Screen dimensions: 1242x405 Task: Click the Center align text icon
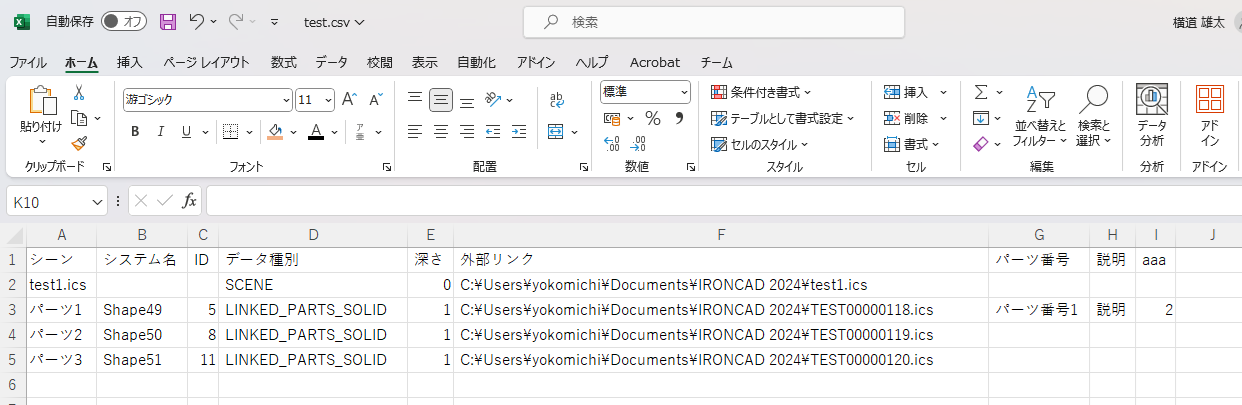point(441,132)
